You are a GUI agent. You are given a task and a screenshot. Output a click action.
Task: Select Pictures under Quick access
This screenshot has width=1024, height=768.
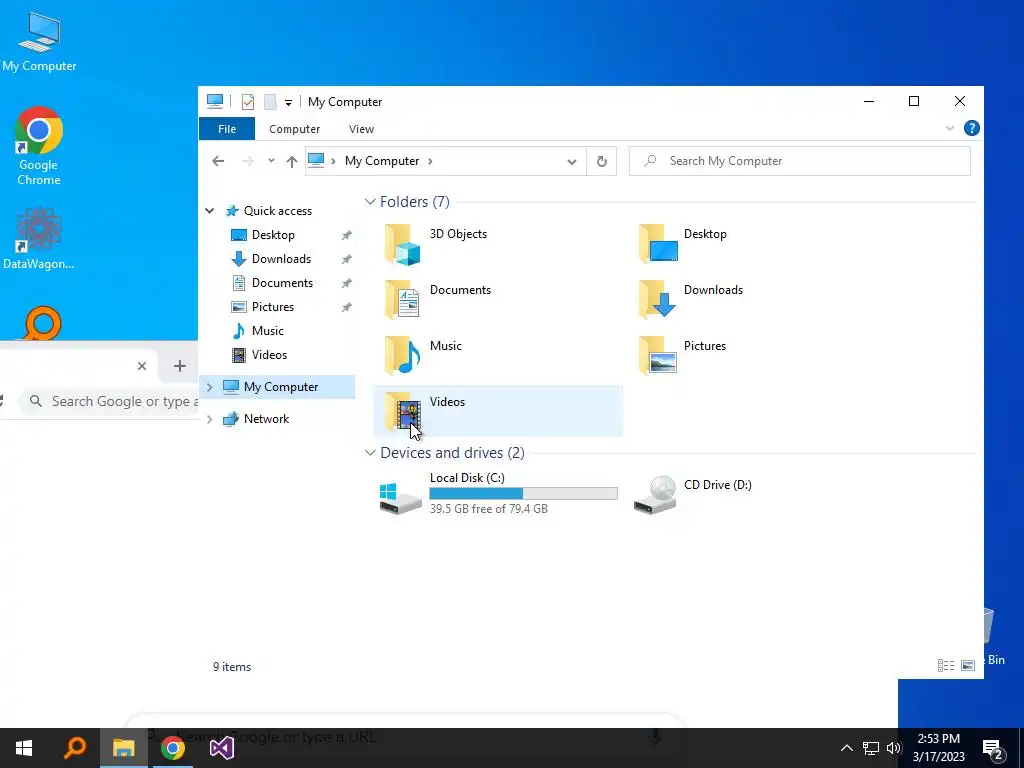pyautogui.click(x=272, y=307)
